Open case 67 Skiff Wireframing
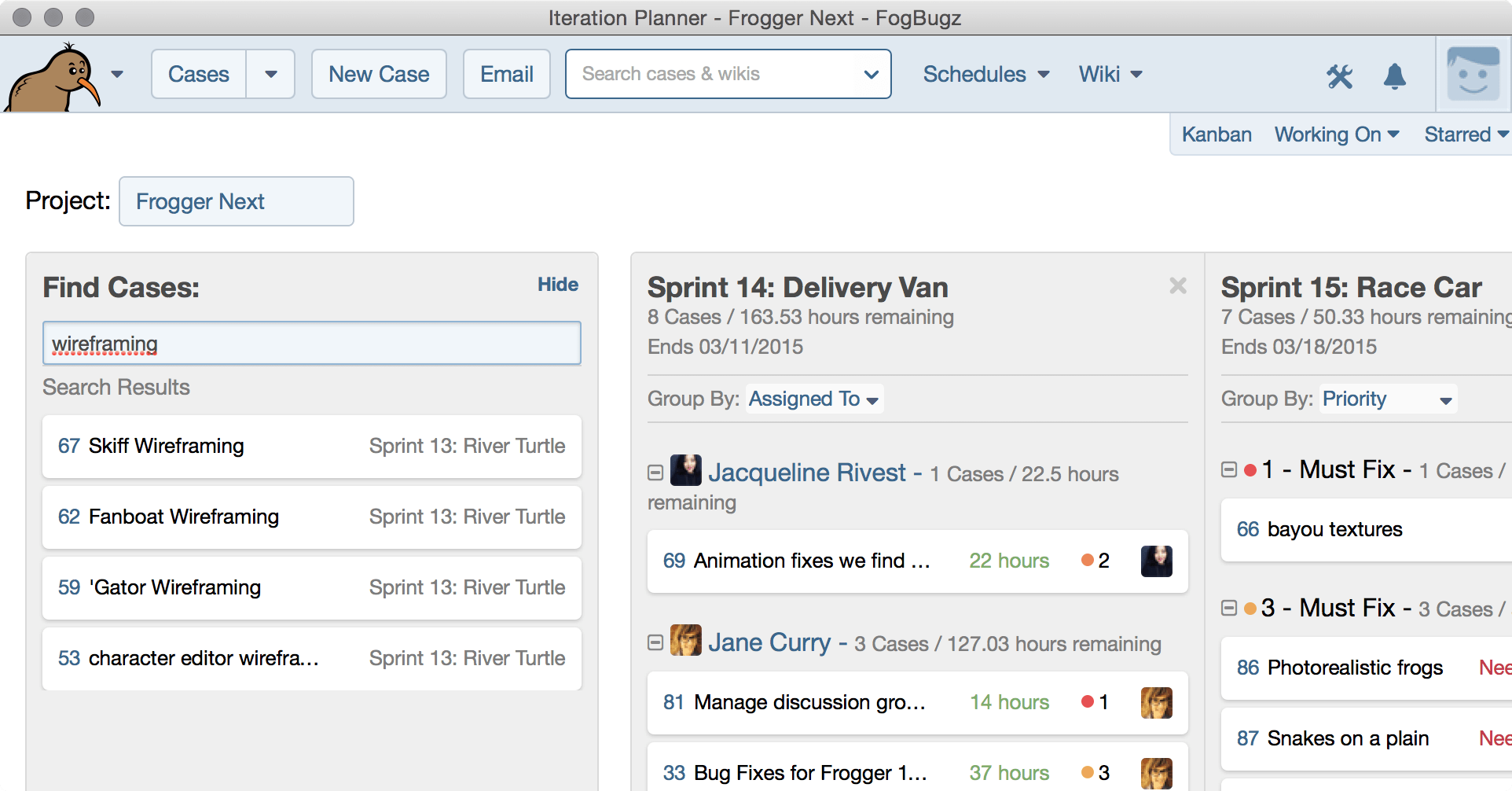Image resolution: width=1512 pixels, height=791 pixels. tap(312, 446)
